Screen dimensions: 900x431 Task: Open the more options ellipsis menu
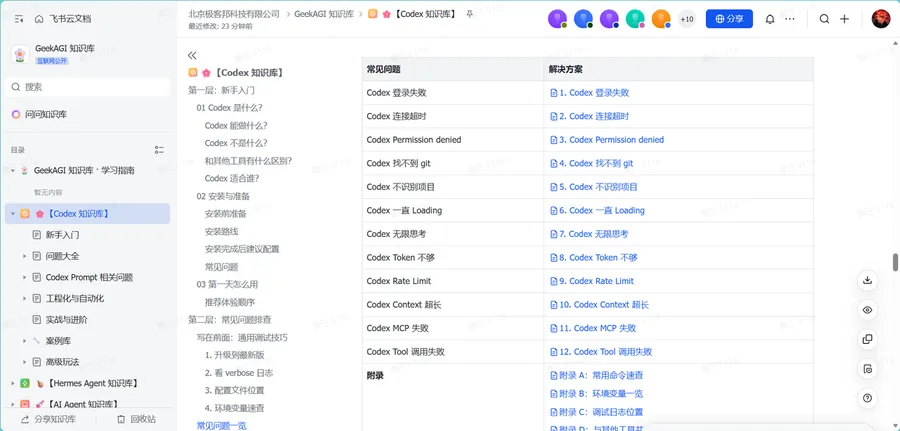[790, 19]
